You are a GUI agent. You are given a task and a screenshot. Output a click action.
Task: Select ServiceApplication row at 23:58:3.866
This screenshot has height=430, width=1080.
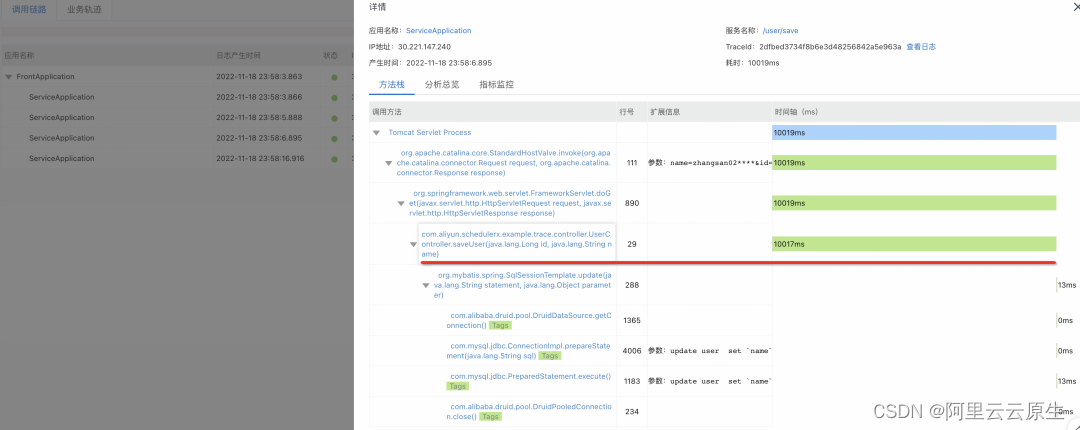click(177, 97)
